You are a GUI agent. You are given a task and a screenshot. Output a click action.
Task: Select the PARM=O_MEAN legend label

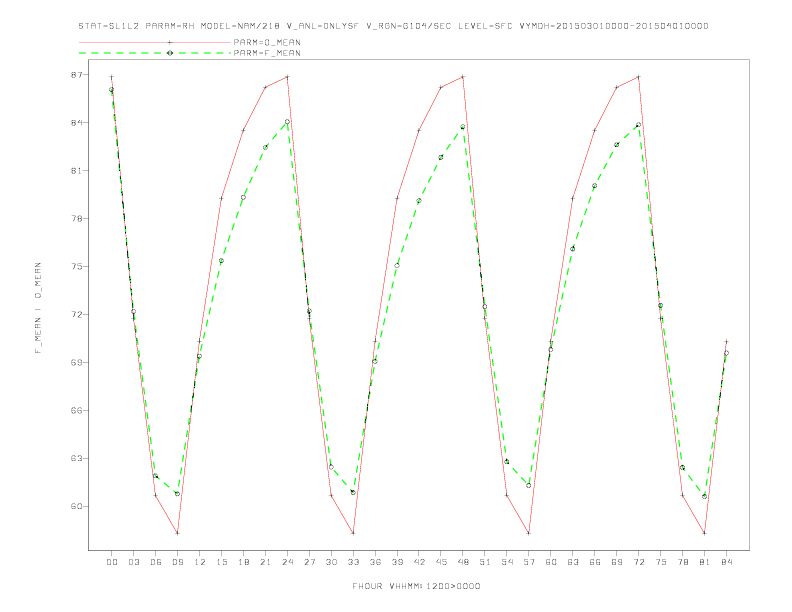(x=267, y=42)
